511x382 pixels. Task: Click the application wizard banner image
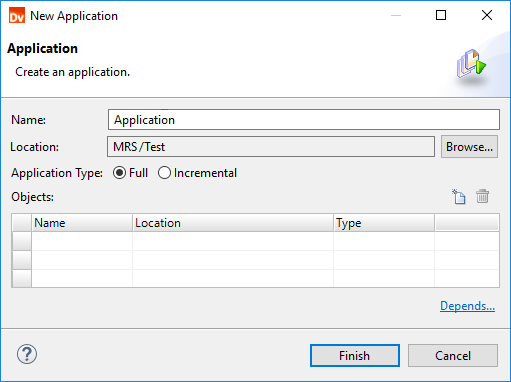(x=471, y=65)
